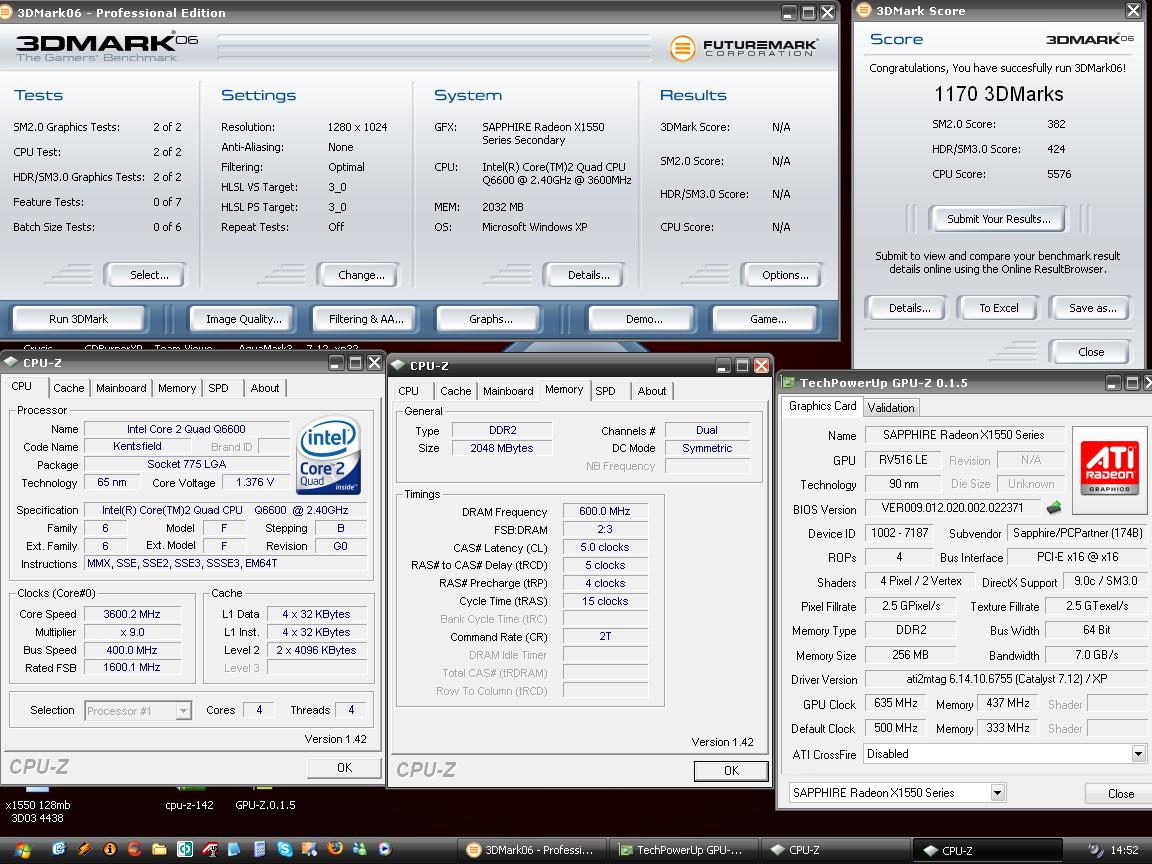Open Skype from the quick launch bar

pos(285,849)
